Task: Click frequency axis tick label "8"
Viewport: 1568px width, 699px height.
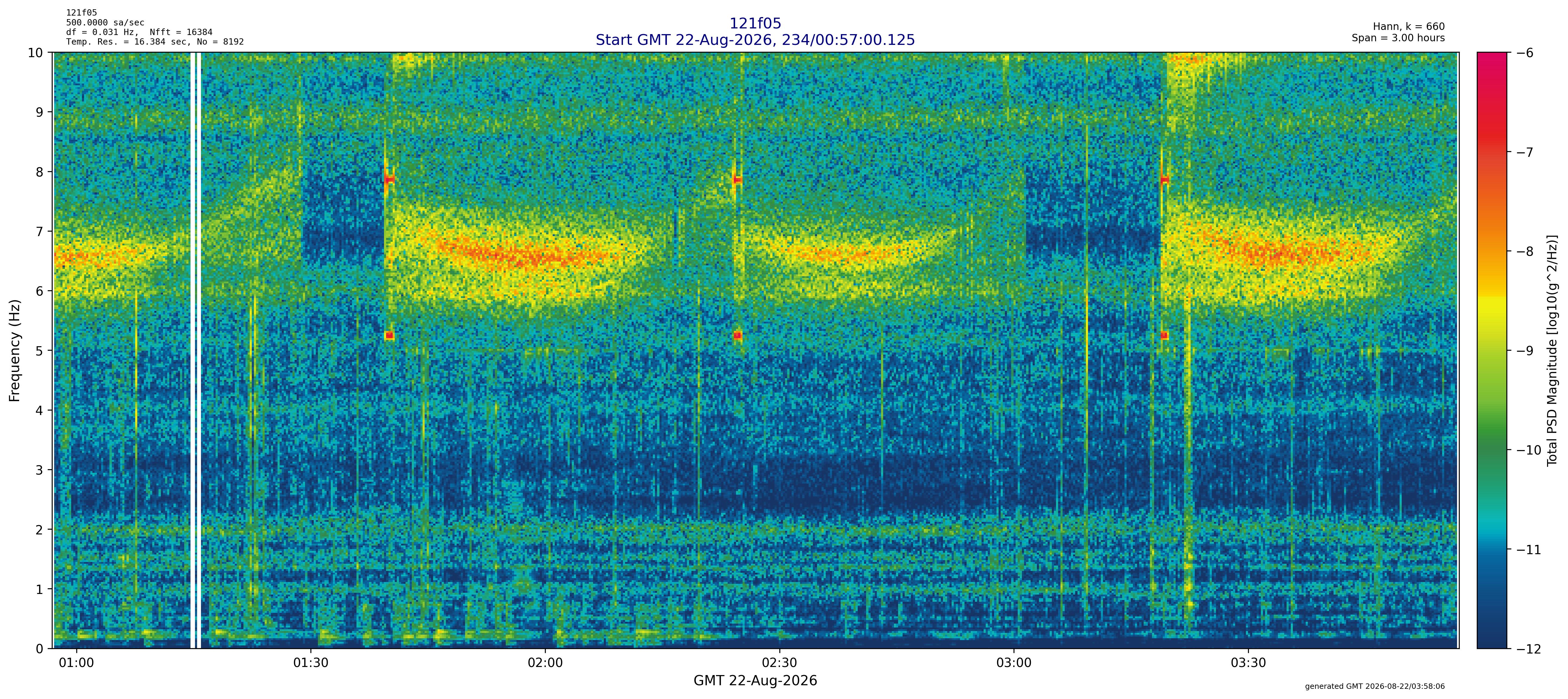Action: click(39, 172)
